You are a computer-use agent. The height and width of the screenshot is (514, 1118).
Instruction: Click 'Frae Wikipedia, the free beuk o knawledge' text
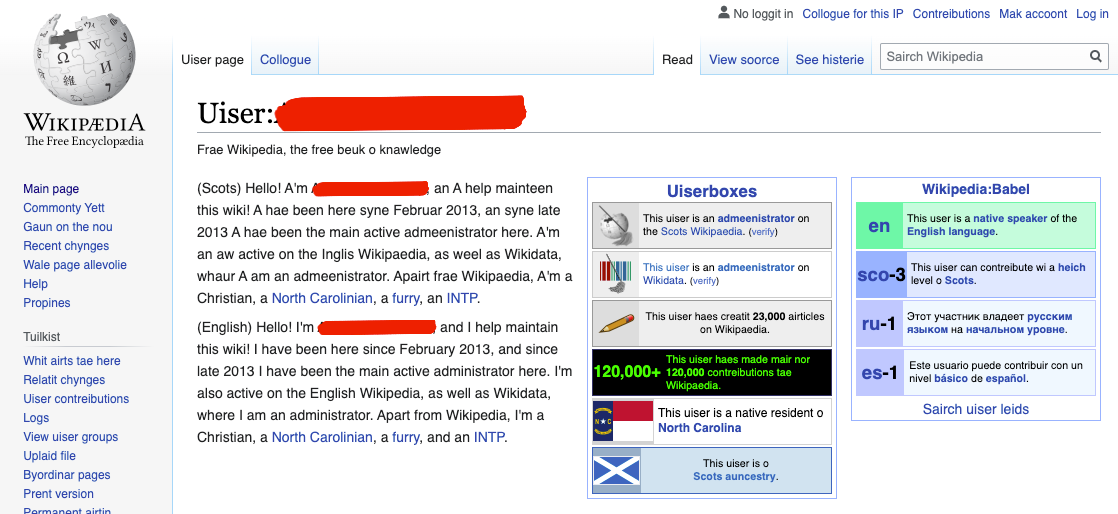coord(319,150)
